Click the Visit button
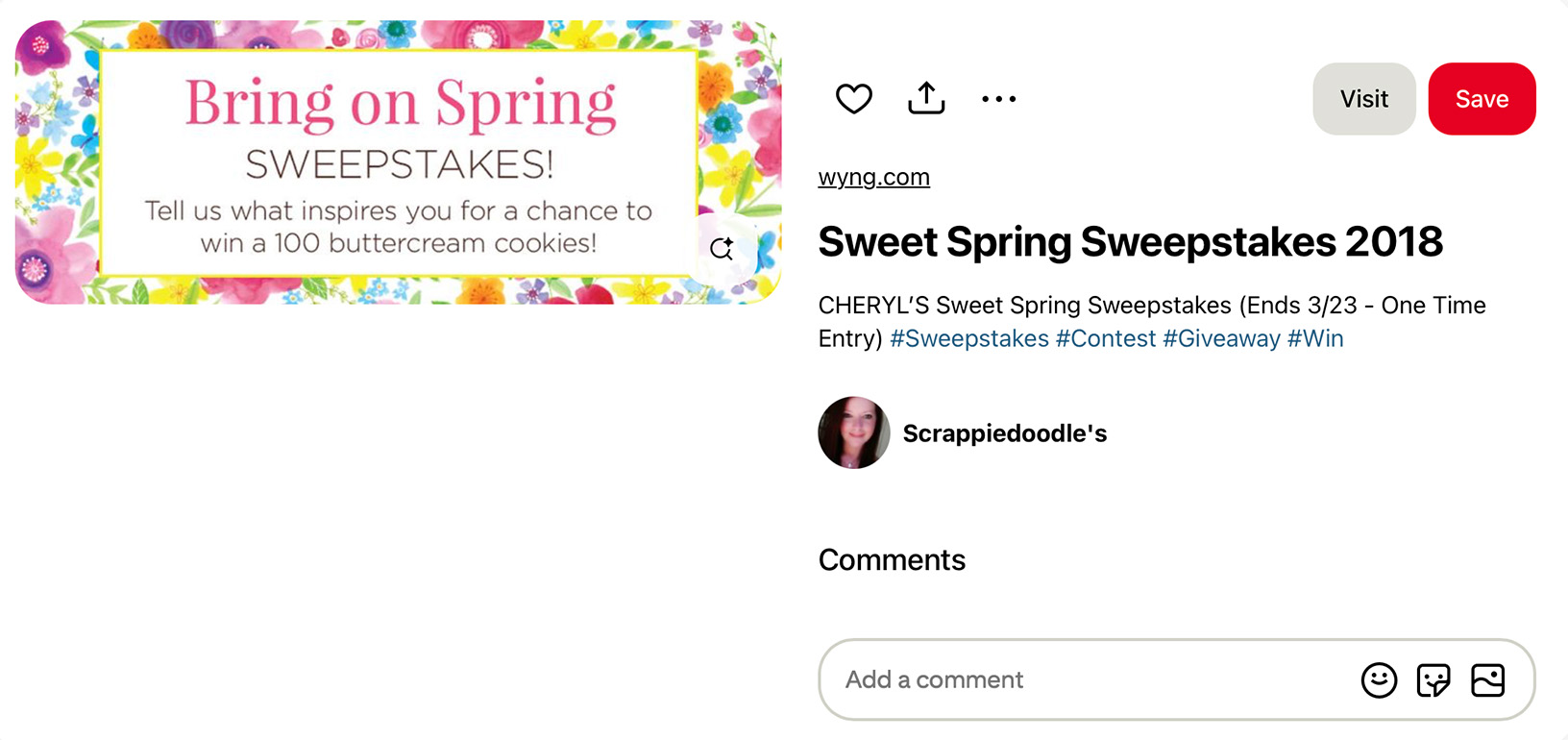1568x740 pixels. tap(1363, 98)
